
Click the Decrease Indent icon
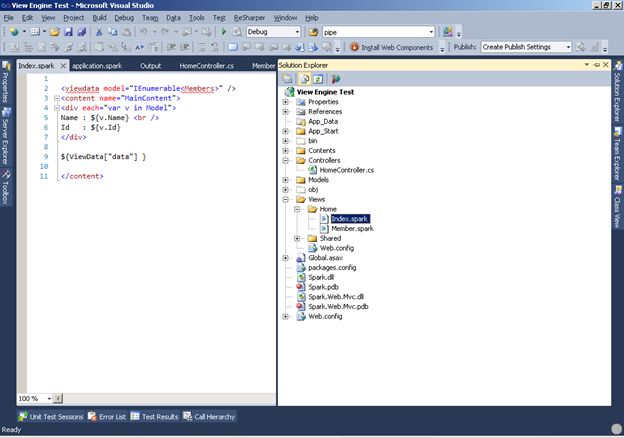coord(172,47)
